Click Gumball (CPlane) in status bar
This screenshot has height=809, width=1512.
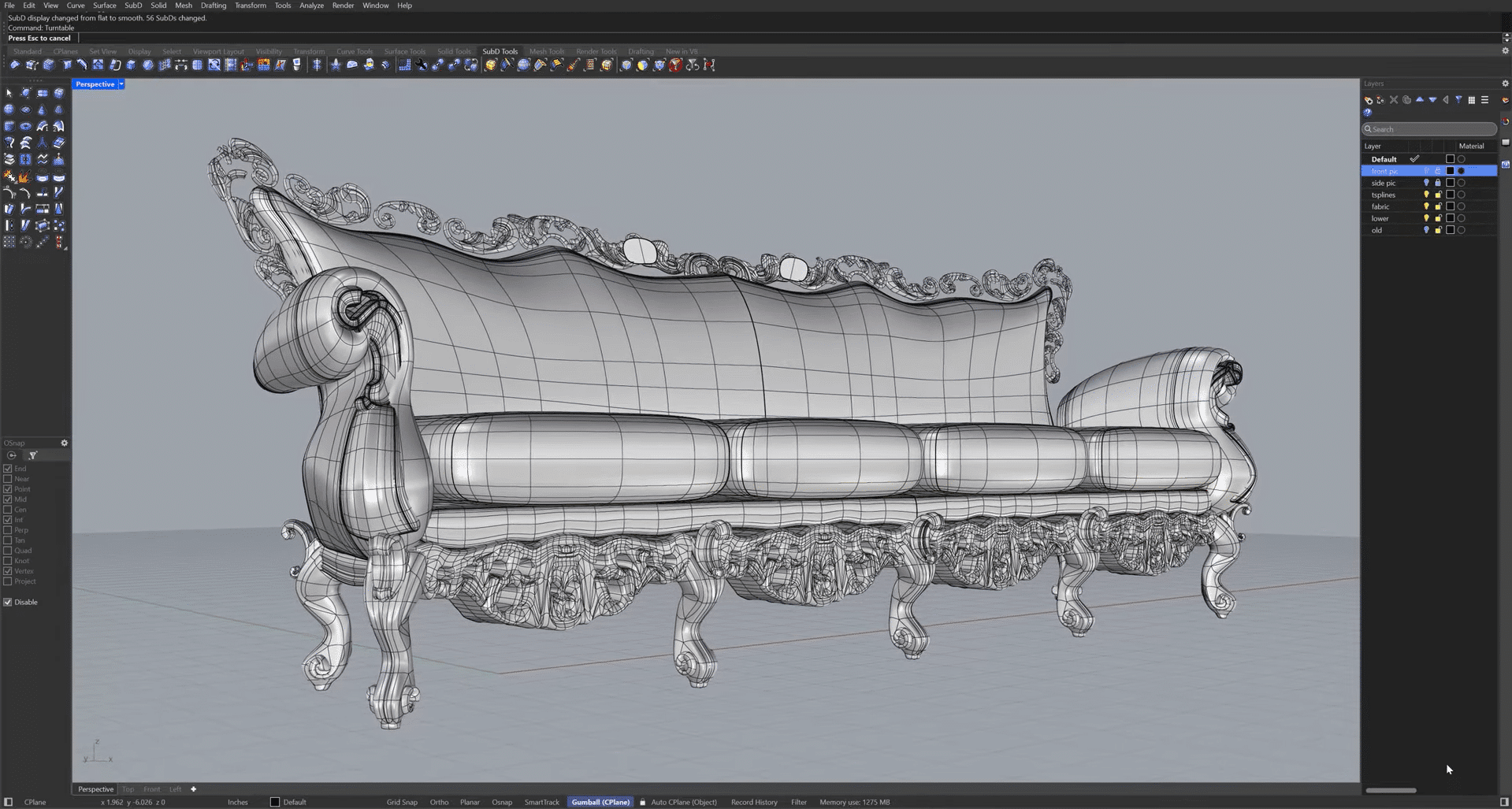600,802
